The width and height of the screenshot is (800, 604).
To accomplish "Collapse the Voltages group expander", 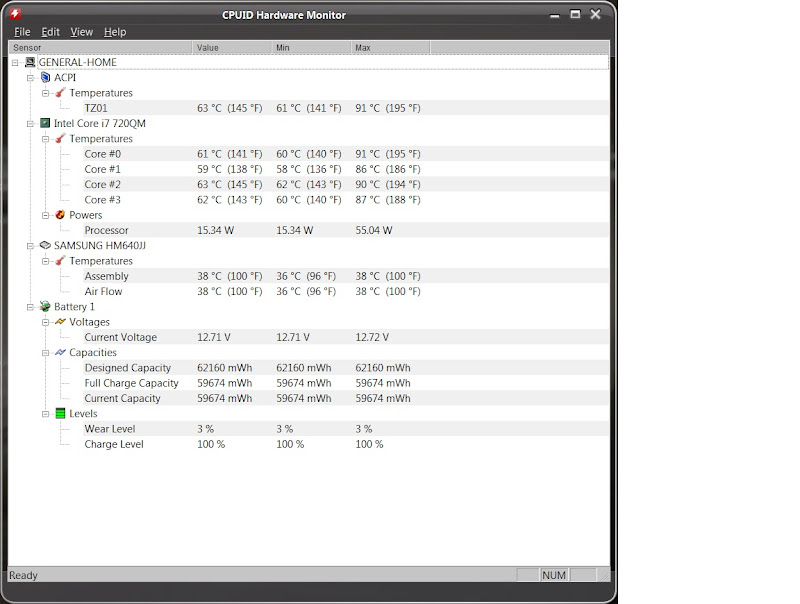I will [45, 322].
